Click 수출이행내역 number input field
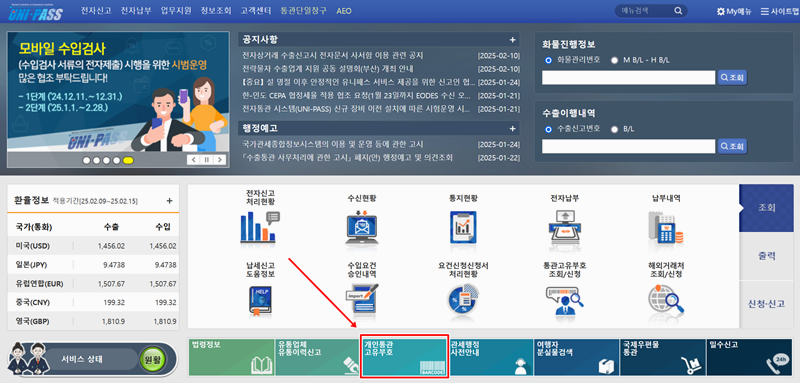The height and width of the screenshot is (383, 800). (x=629, y=146)
